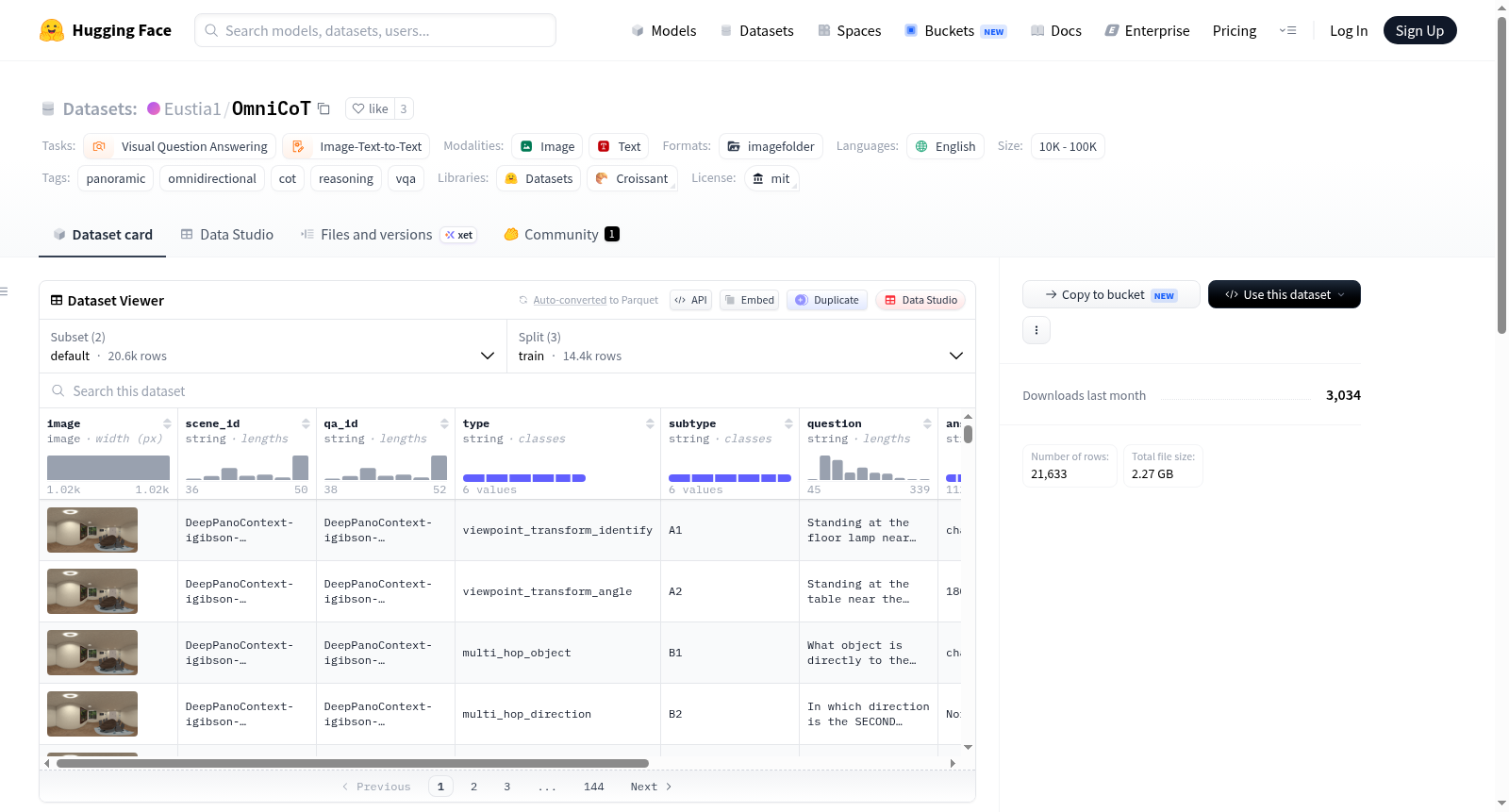Sort by type column
1509x812 pixels.
pos(650,423)
